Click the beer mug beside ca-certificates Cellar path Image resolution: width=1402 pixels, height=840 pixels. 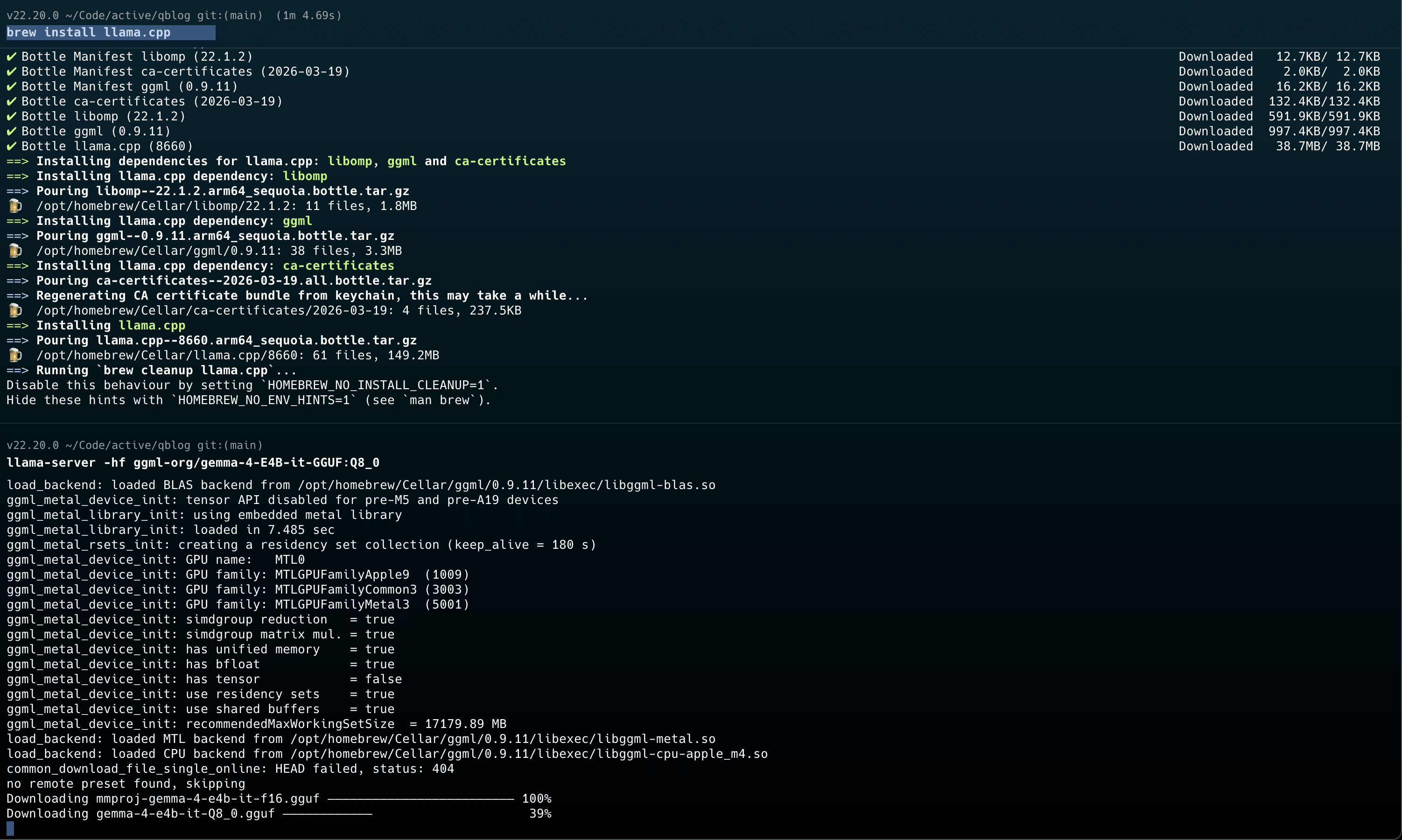click(x=15, y=310)
